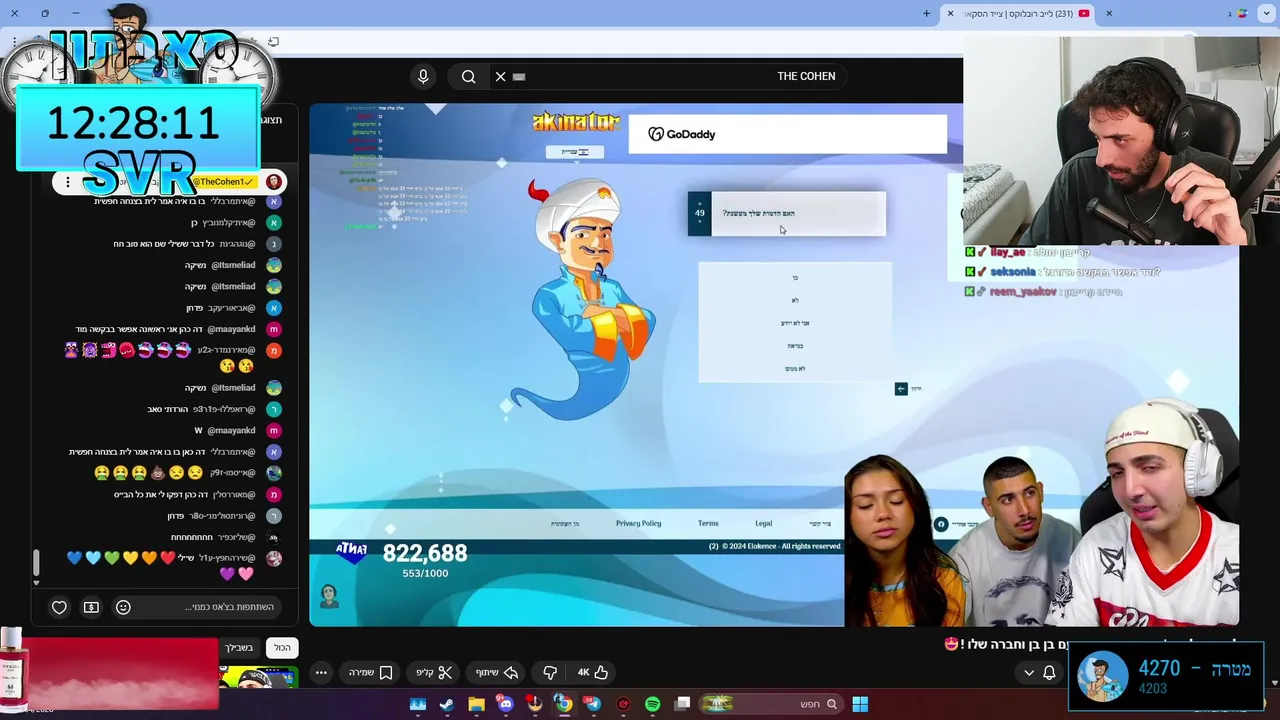Viewport: 1280px width, 720px height.
Task: Open the three-dot more actions menu
Action: click(x=321, y=673)
